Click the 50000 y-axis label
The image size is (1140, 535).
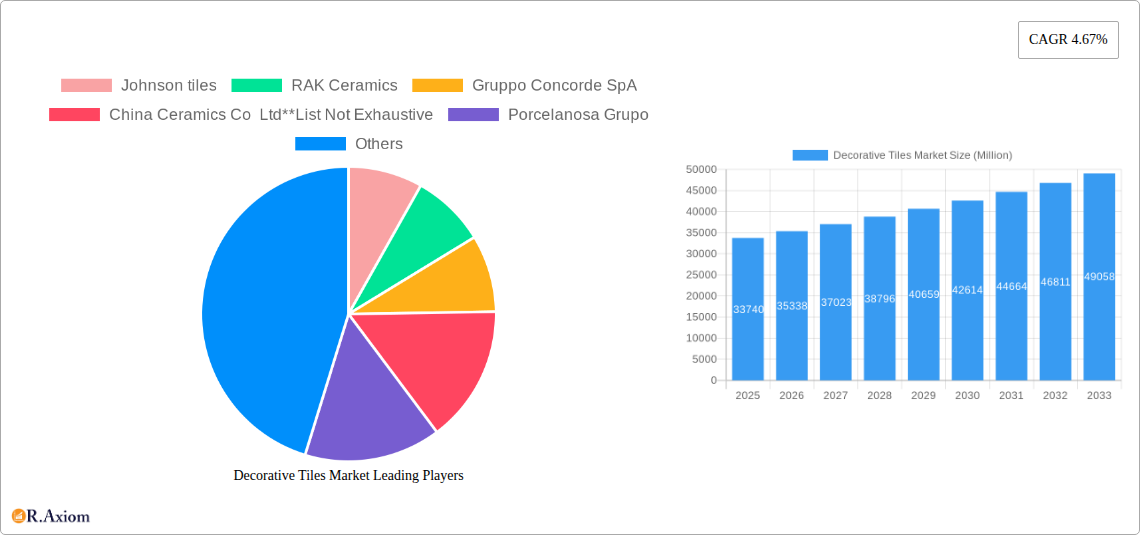click(702, 169)
